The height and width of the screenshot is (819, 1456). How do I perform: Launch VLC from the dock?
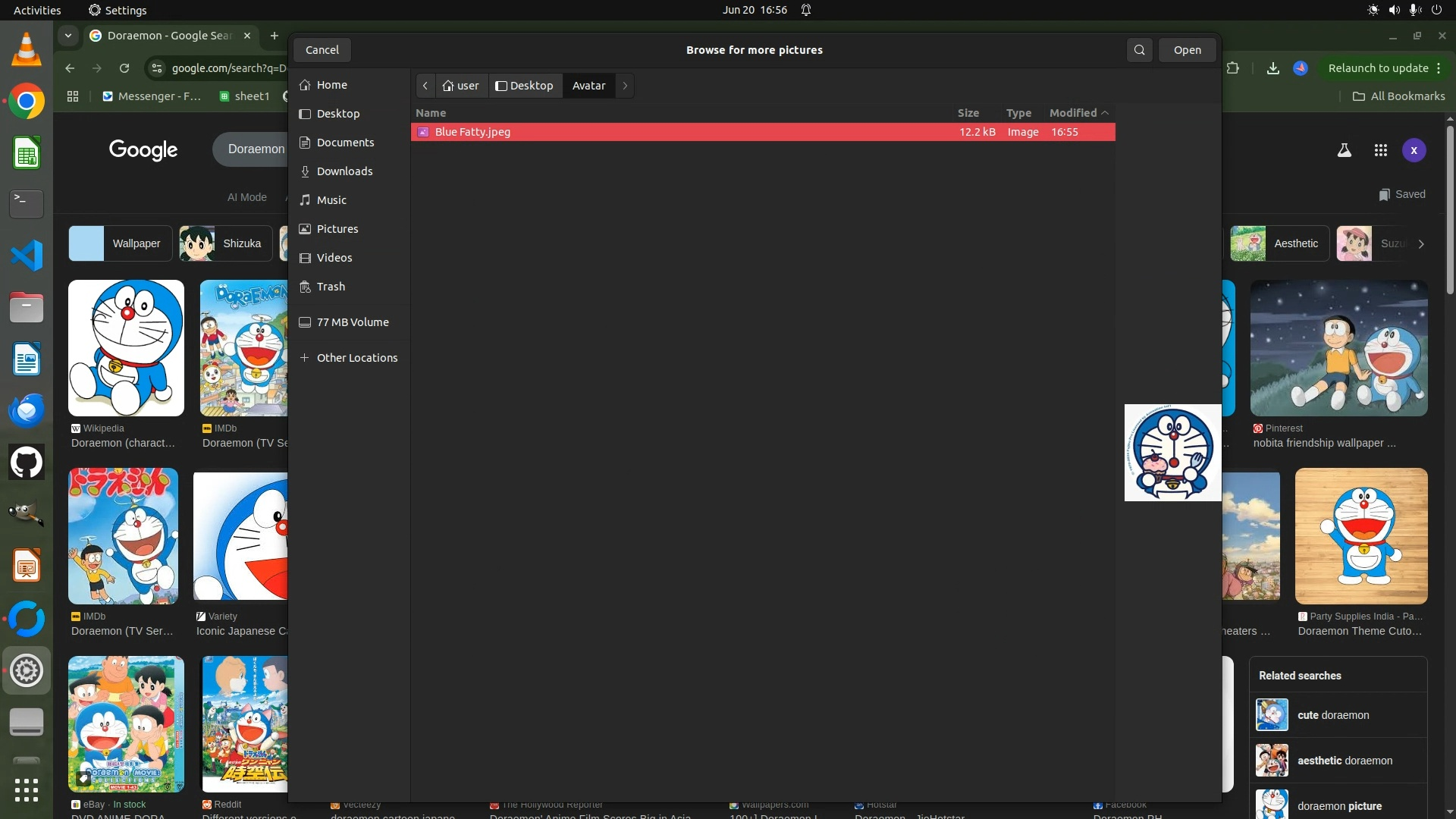[27, 50]
